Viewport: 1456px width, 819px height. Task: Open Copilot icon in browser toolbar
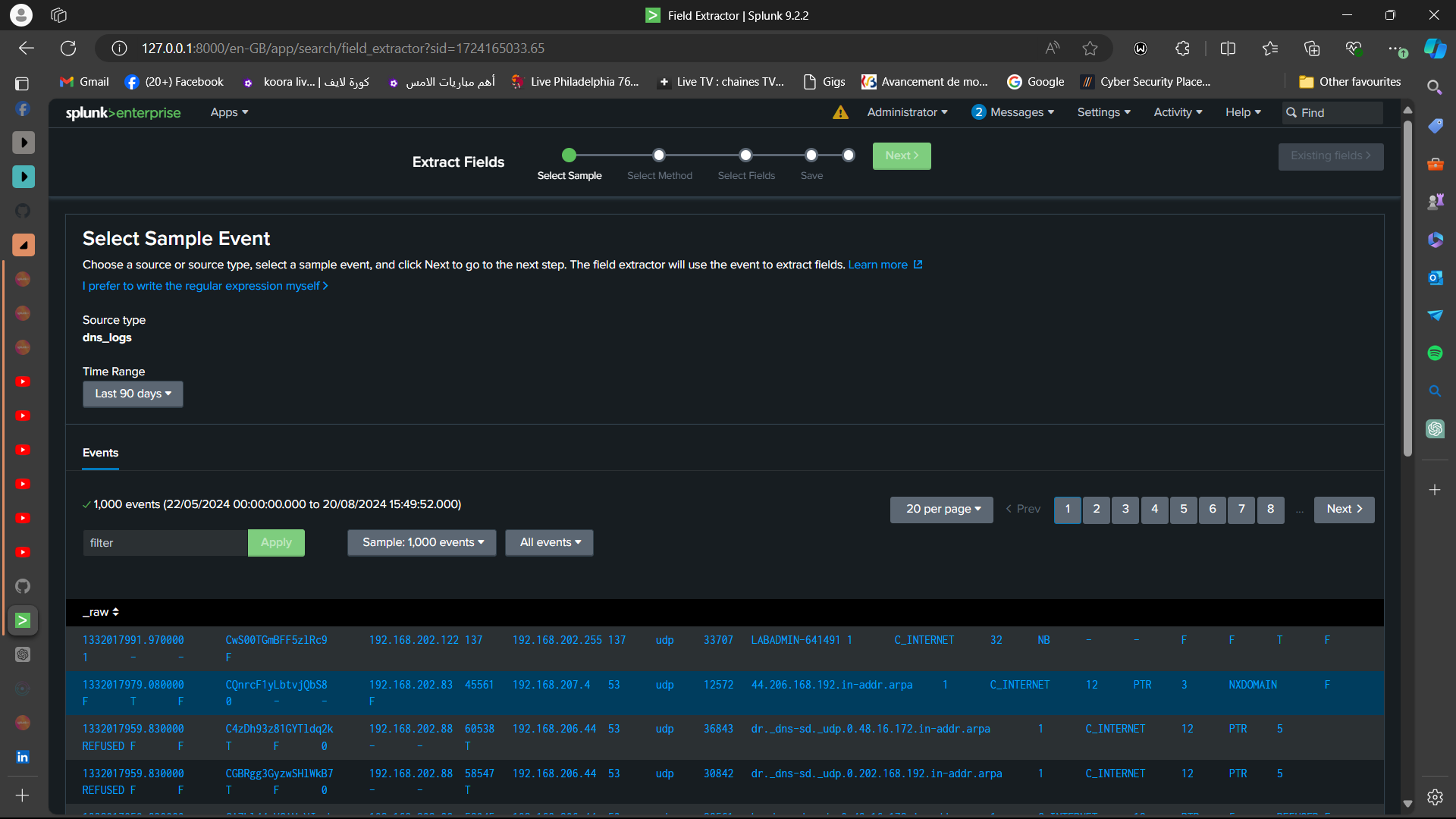[x=1435, y=49]
